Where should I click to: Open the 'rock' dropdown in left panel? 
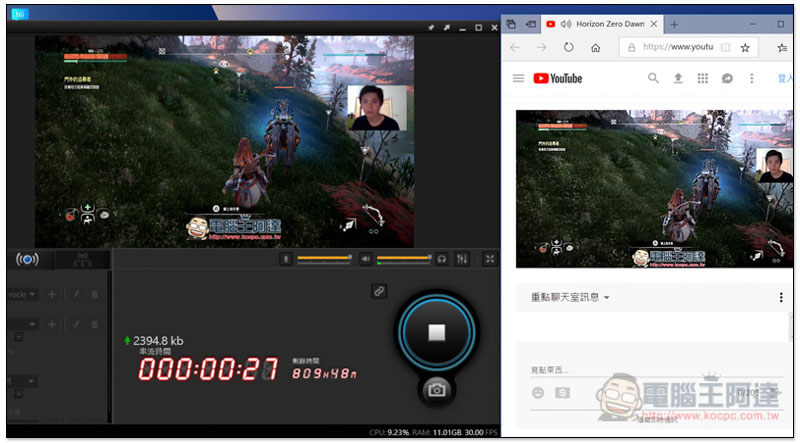tap(21, 294)
